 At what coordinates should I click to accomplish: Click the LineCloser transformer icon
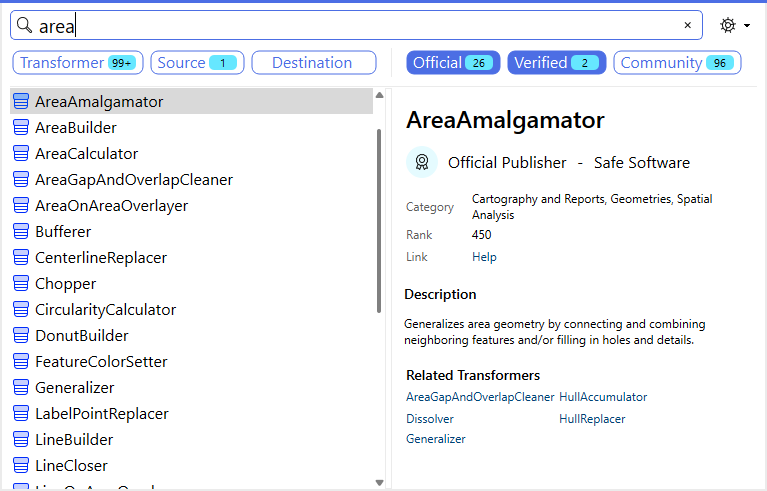21,466
